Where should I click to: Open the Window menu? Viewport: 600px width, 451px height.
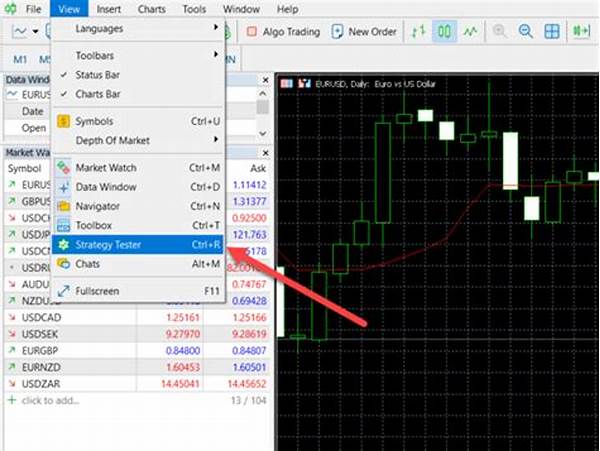241,9
